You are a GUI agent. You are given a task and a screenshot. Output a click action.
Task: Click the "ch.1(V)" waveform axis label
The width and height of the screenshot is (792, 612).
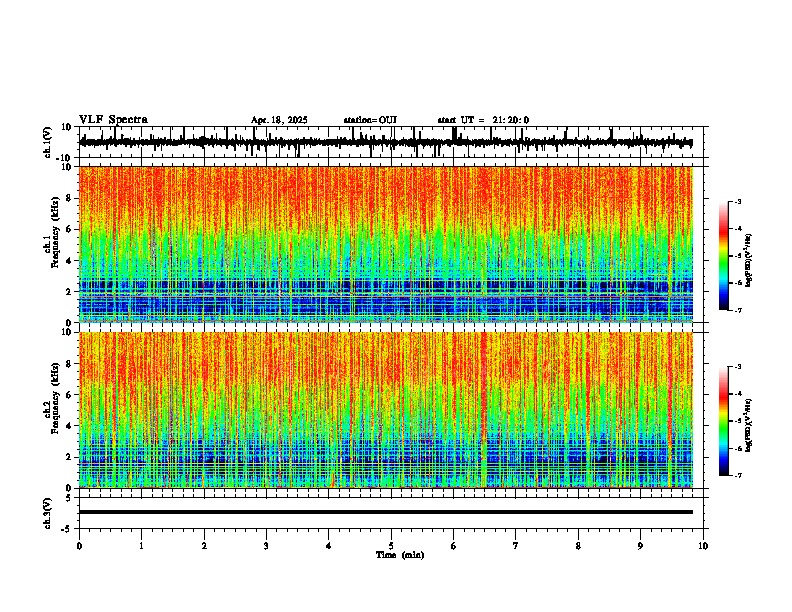(48, 142)
